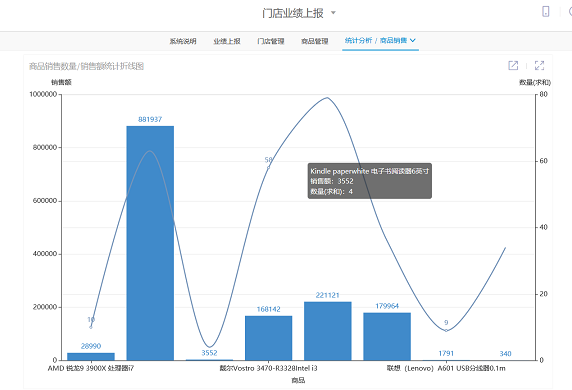
Task: Click the Kindle paperwhite tooltip box
Action: coord(370,181)
